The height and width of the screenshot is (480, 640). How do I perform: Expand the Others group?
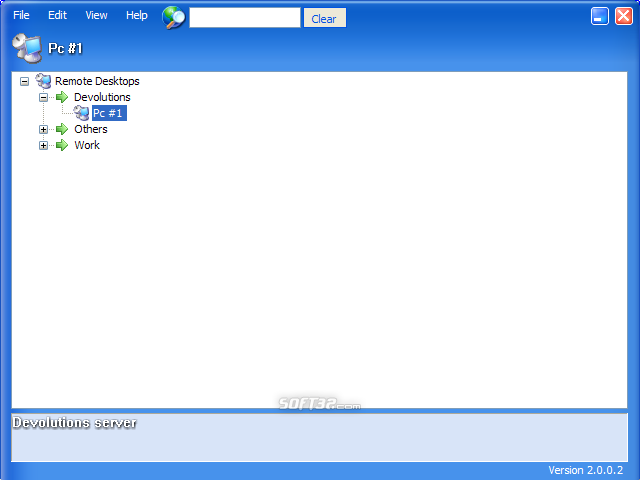click(43, 129)
